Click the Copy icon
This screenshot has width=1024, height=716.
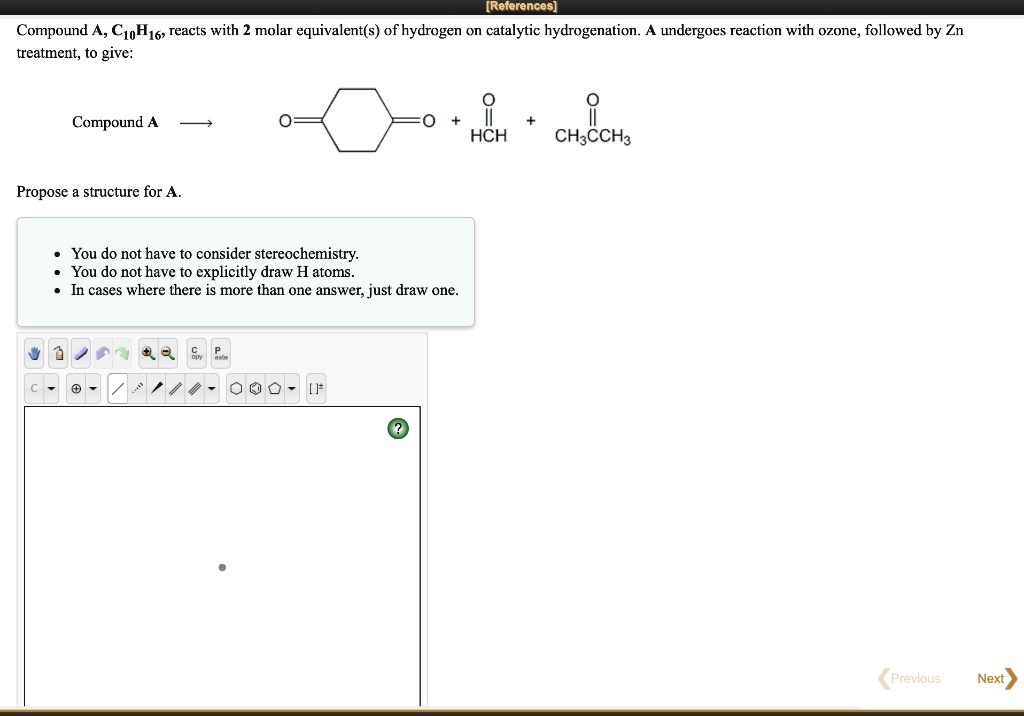point(195,353)
